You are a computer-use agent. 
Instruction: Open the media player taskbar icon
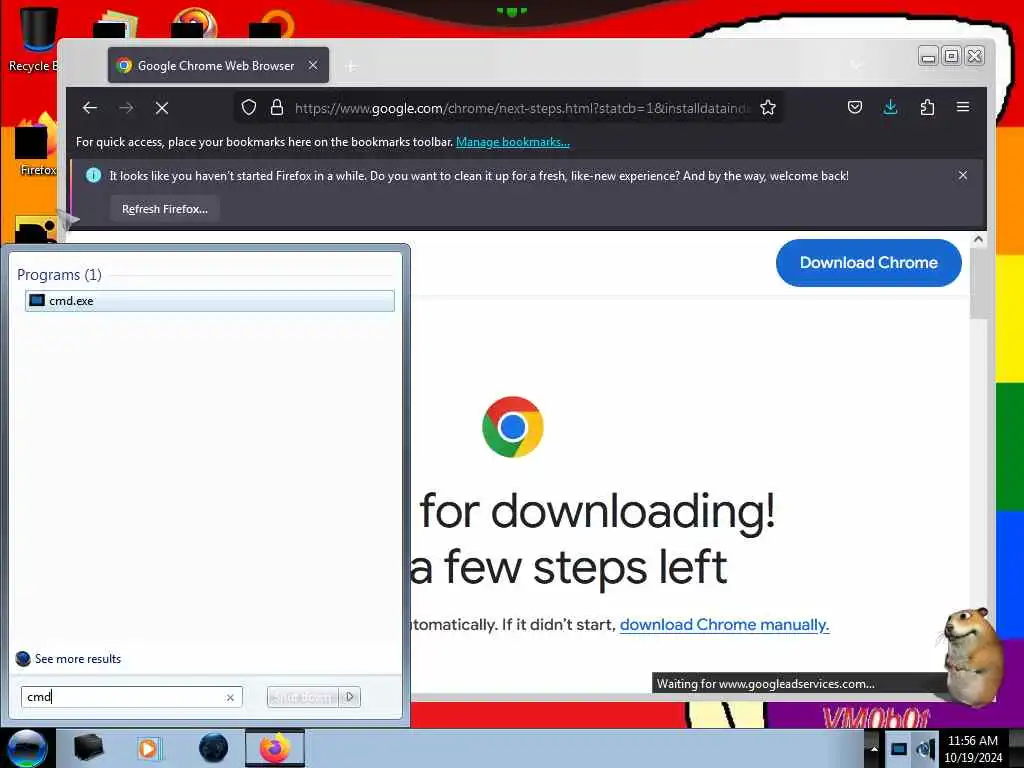pos(149,748)
